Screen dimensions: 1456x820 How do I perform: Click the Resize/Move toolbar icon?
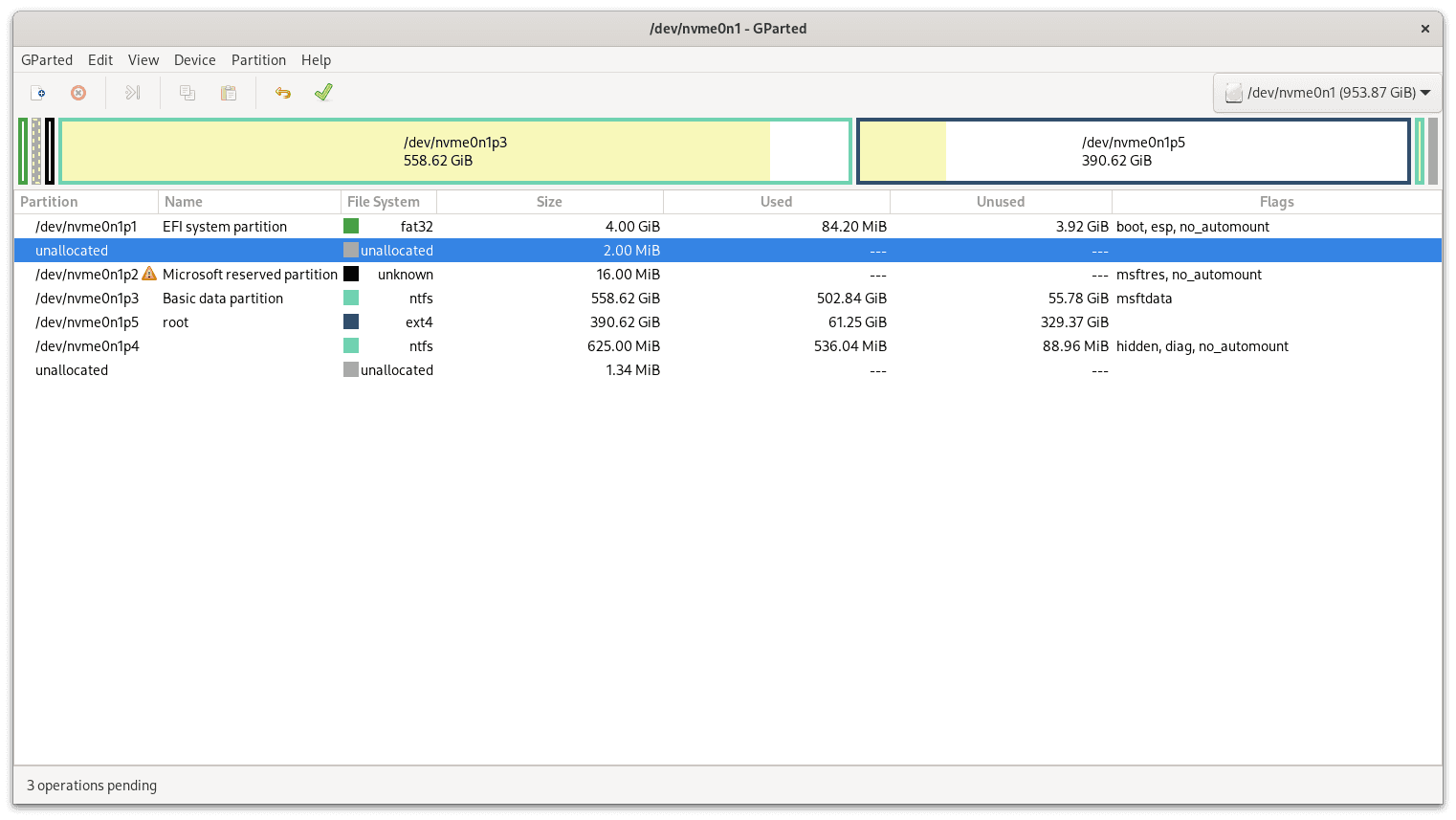132,92
